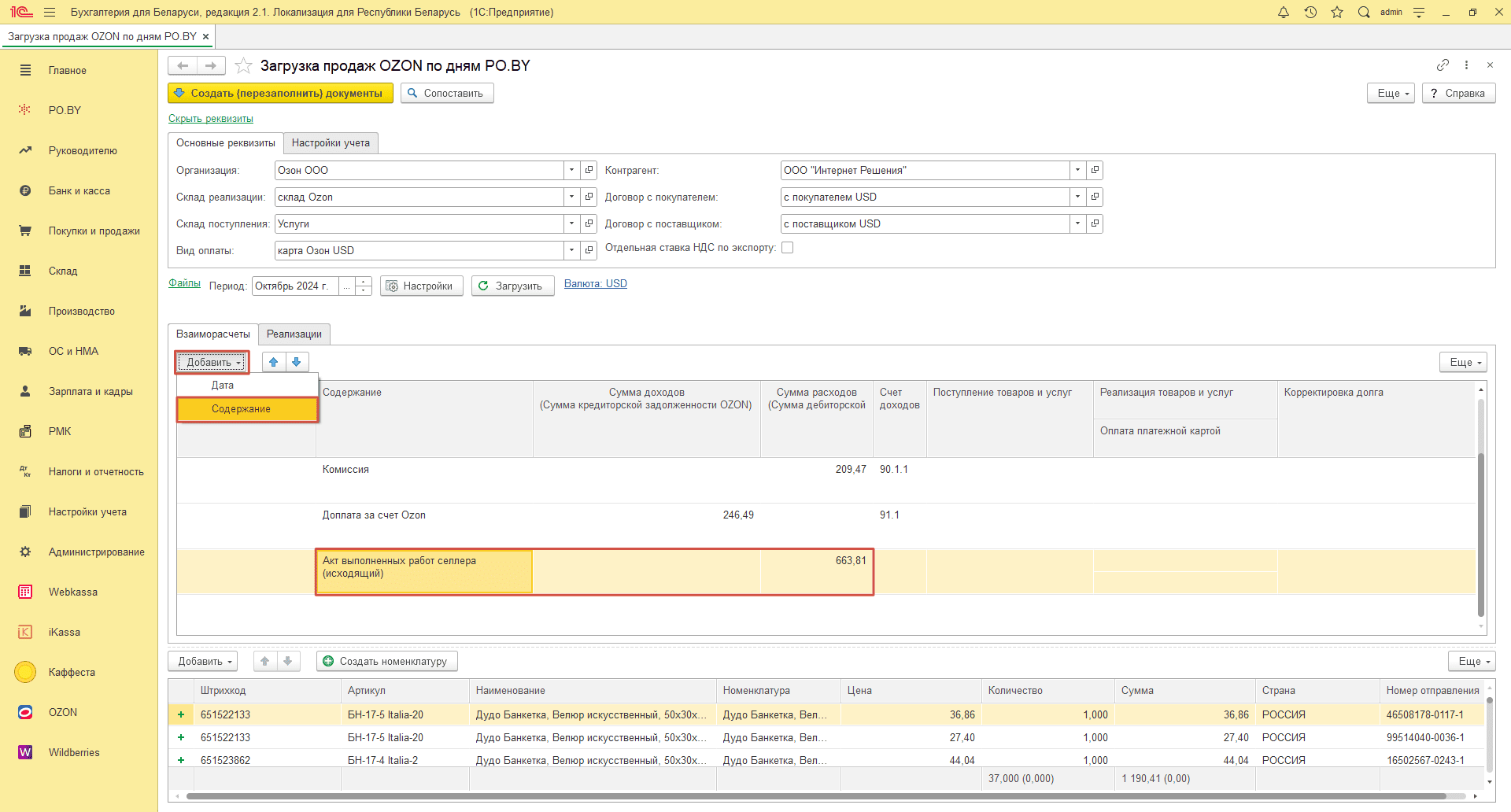Image resolution: width=1511 pixels, height=812 pixels.
Task: Go back with the left arrow
Action: click(183, 65)
